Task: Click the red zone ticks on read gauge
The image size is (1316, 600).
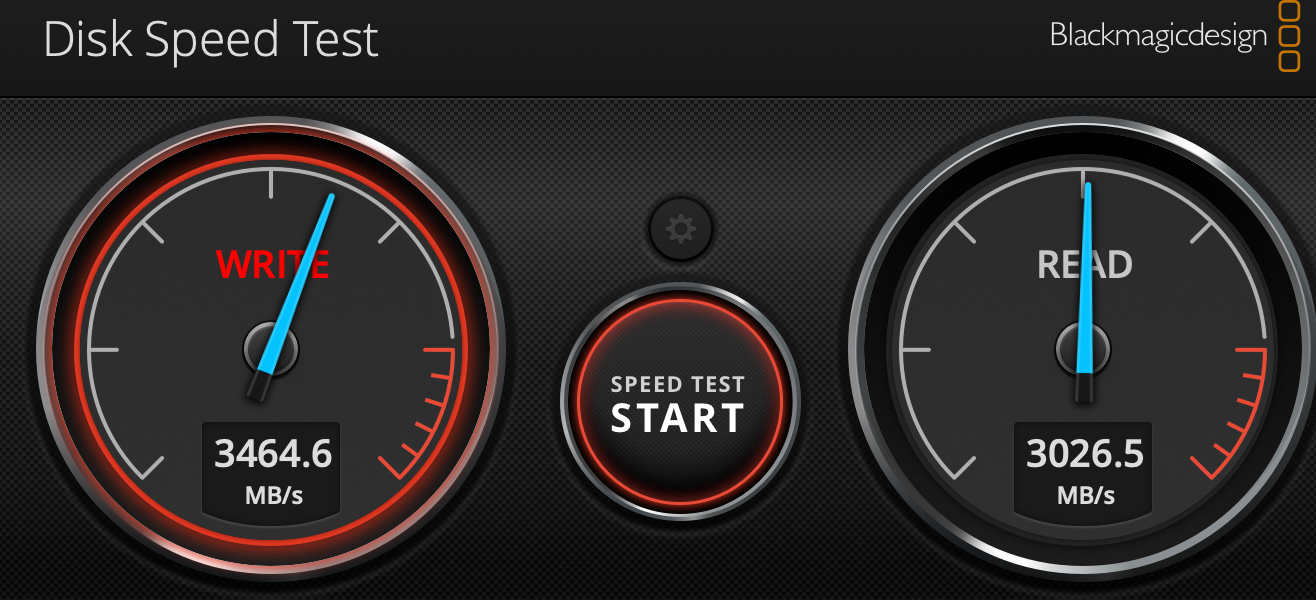Action: click(x=1237, y=410)
